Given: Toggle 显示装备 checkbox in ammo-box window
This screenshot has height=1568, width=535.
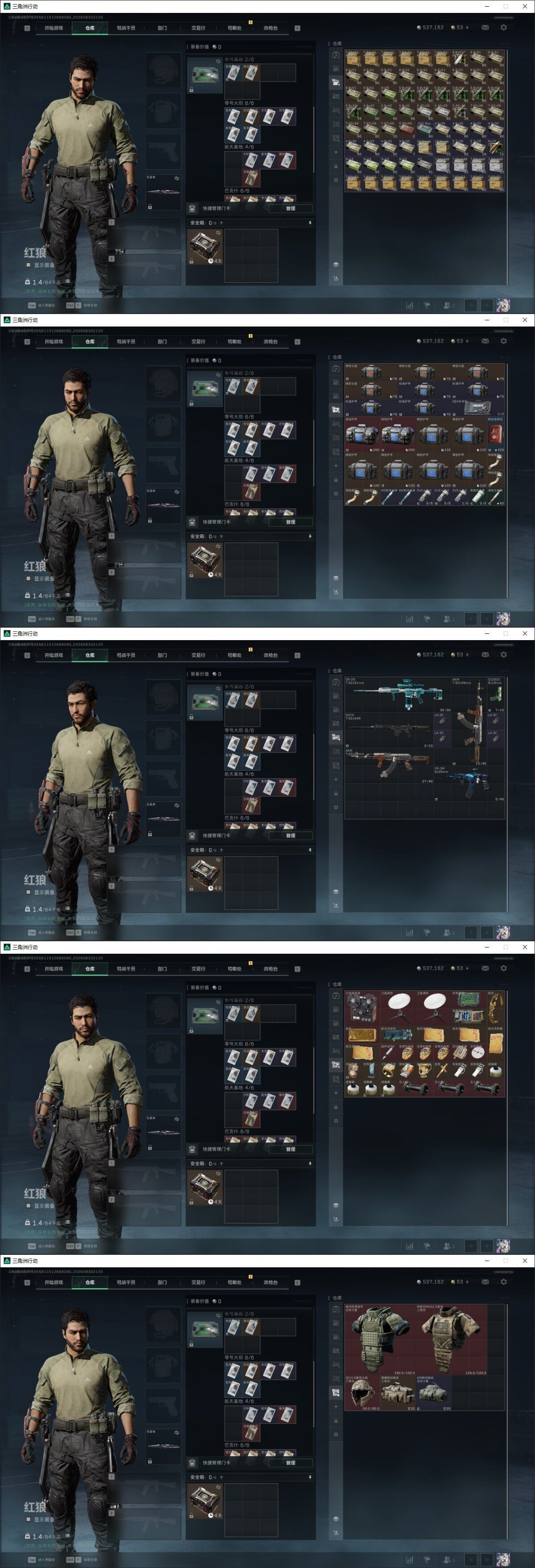Looking at the screenshot, I should (x=28, y=265).
